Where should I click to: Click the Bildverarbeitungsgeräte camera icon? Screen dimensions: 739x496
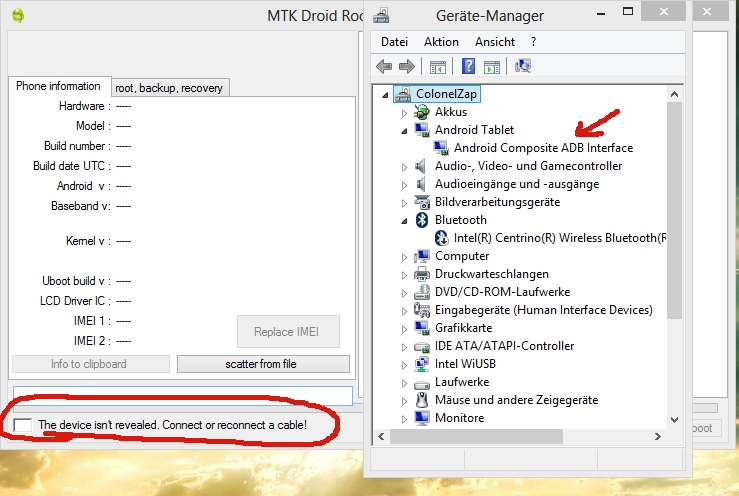(x=422, y=202)
